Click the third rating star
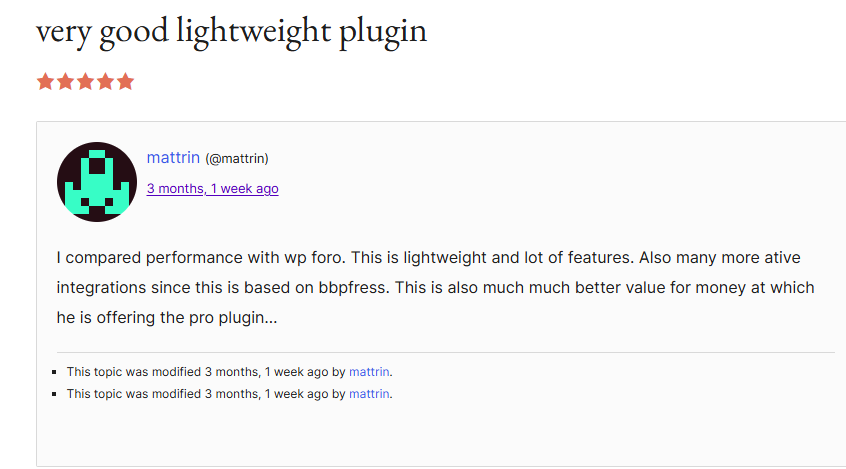 coord(85,82)
